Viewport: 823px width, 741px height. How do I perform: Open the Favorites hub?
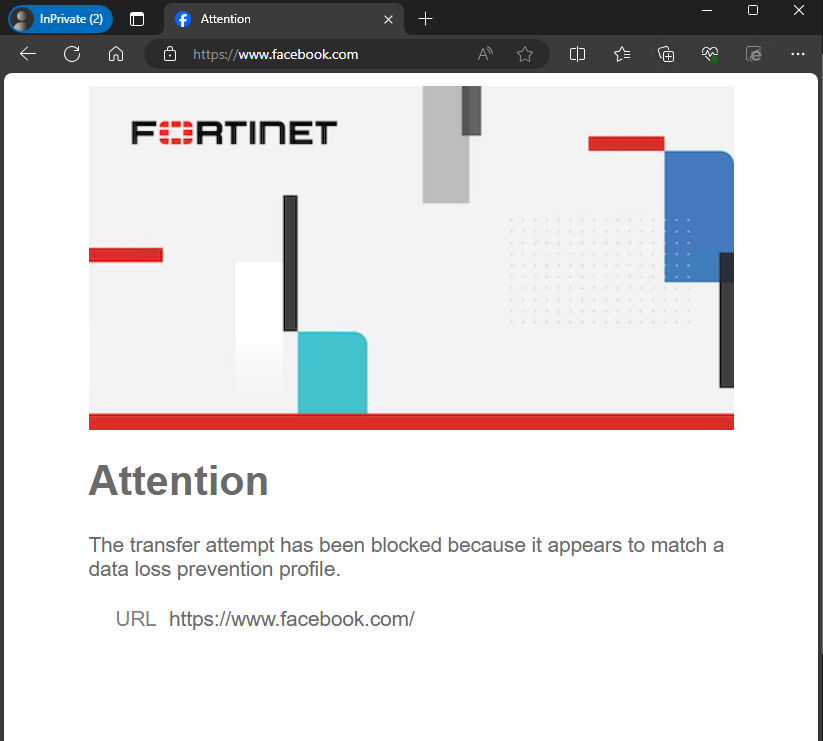pyautogui.click(x=621, y=54)
